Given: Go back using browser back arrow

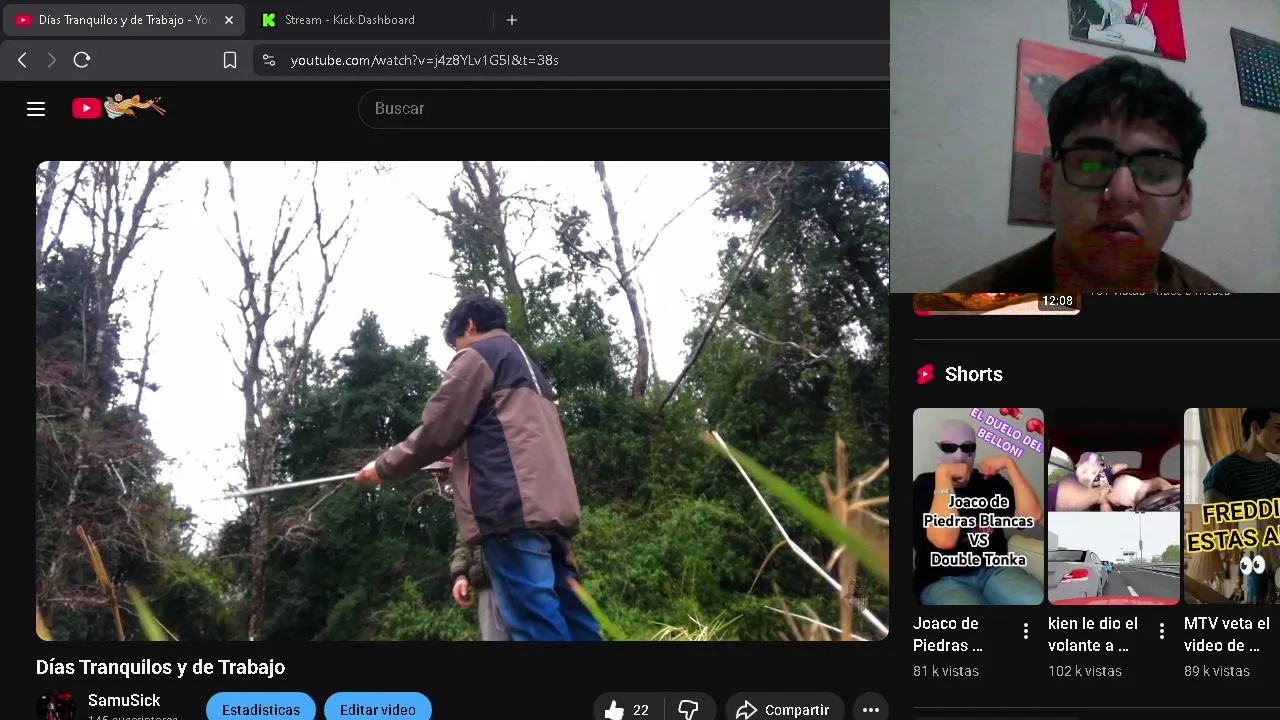Looking at the screenshot, I should 22,60.
